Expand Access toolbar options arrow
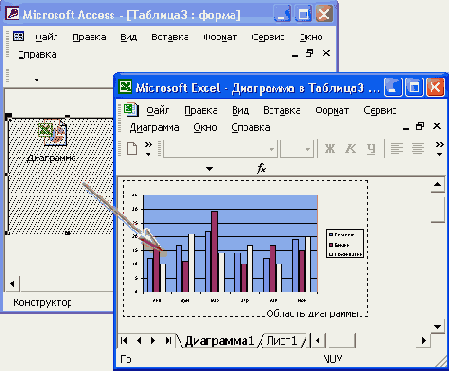The width and height of the screenshot is (449, 371). tap(36, 80)
